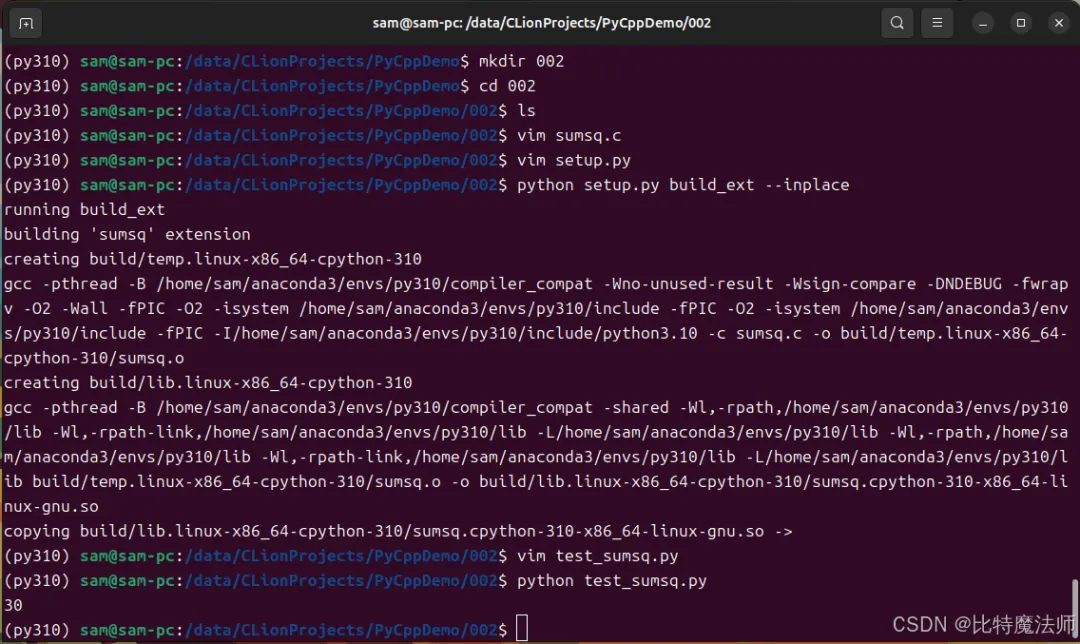
Task: Click the 'cd 002' command text
Action: pos(507,86)
